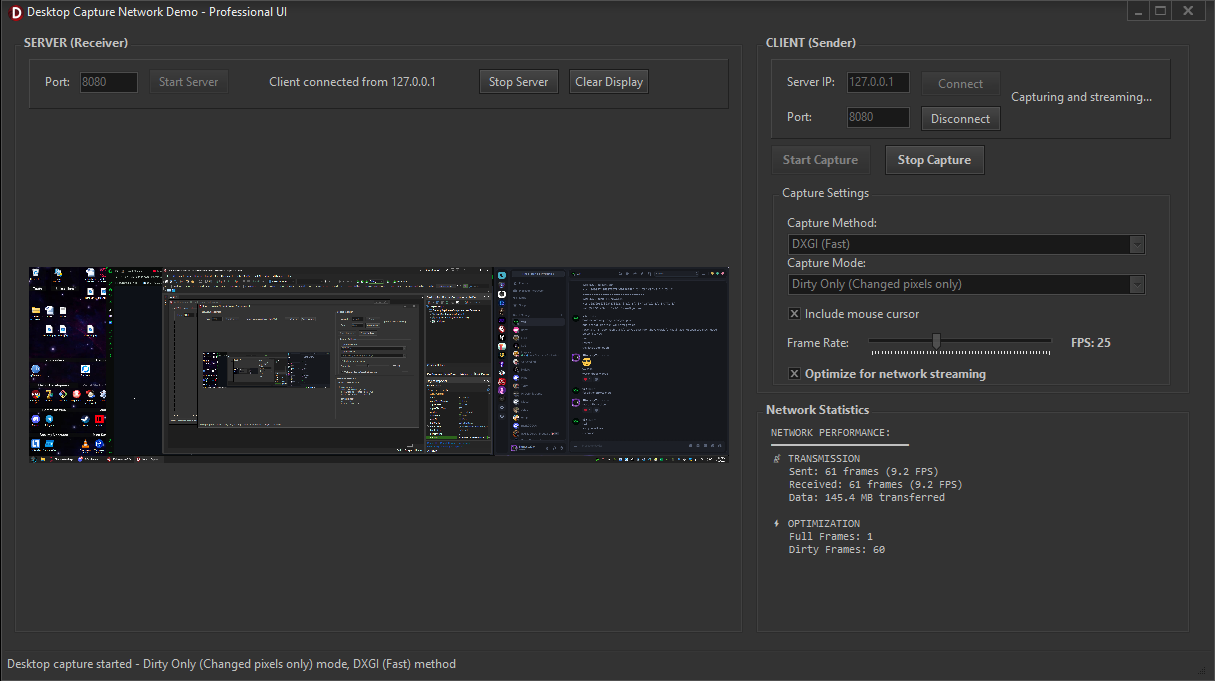Click the transmission icon in Network Statistics
The width and height of the screenshot is (1215, 681).
[777, 459]
